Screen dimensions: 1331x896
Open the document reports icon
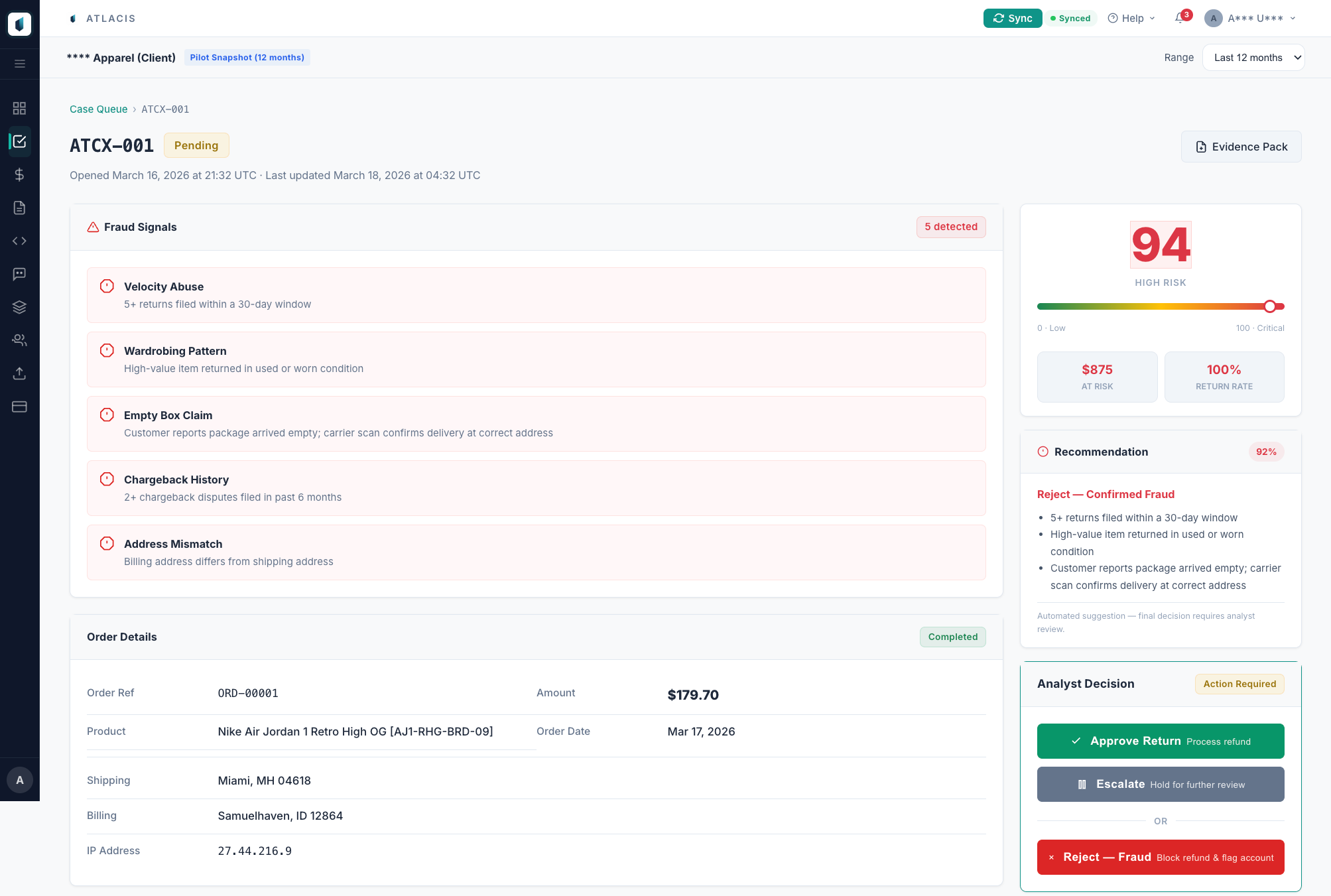click(x=20, y=208)
